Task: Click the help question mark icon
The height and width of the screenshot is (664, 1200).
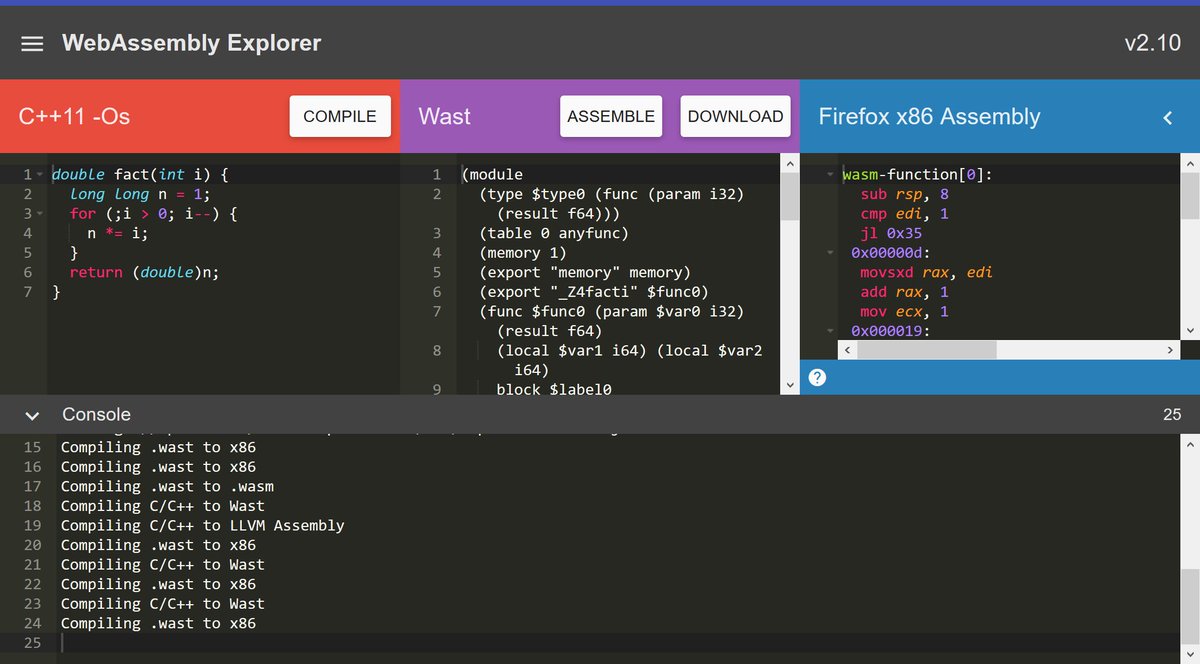Action: 817,377
